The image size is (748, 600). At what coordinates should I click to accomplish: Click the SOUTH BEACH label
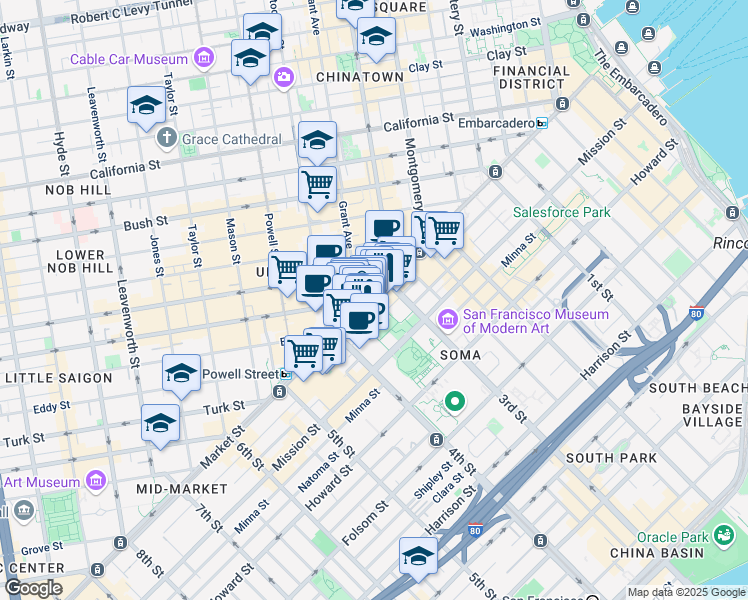click(x=698, y=388)
